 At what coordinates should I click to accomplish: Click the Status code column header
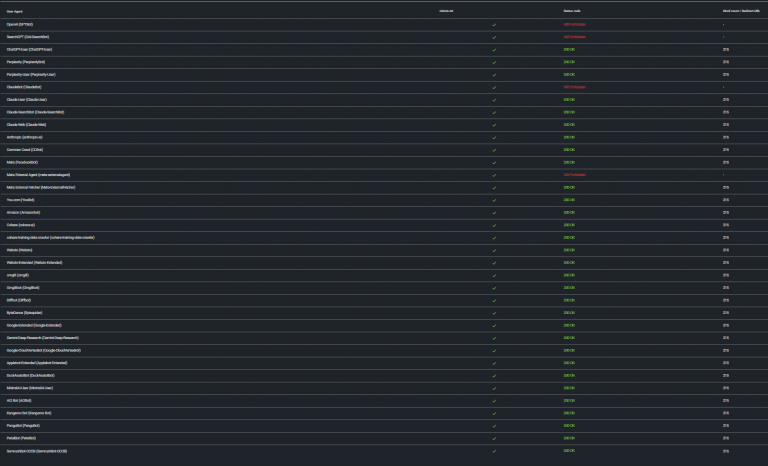tap(571, 10)
